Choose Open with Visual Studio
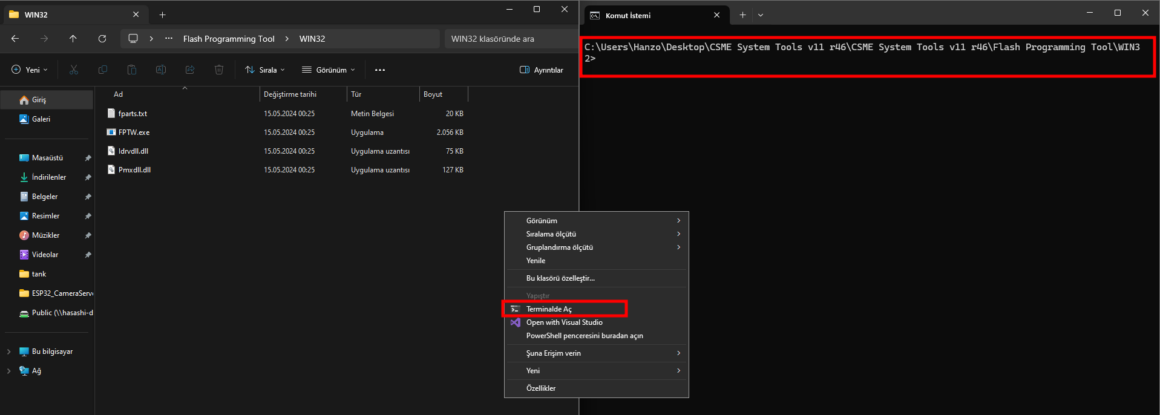1160x415 pixels. pyautogui.click(x=596, y=322)
